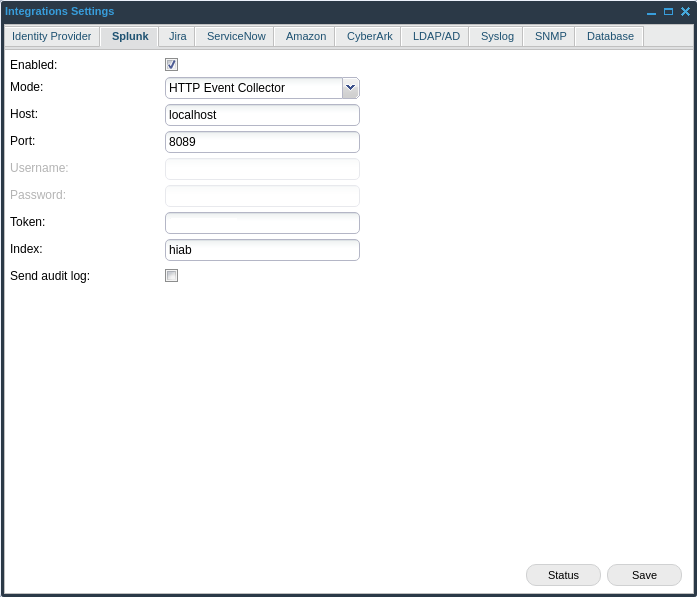Screen dimensions: 697x597
Task: Click the empty Token input field
Action: pos(262,223)
